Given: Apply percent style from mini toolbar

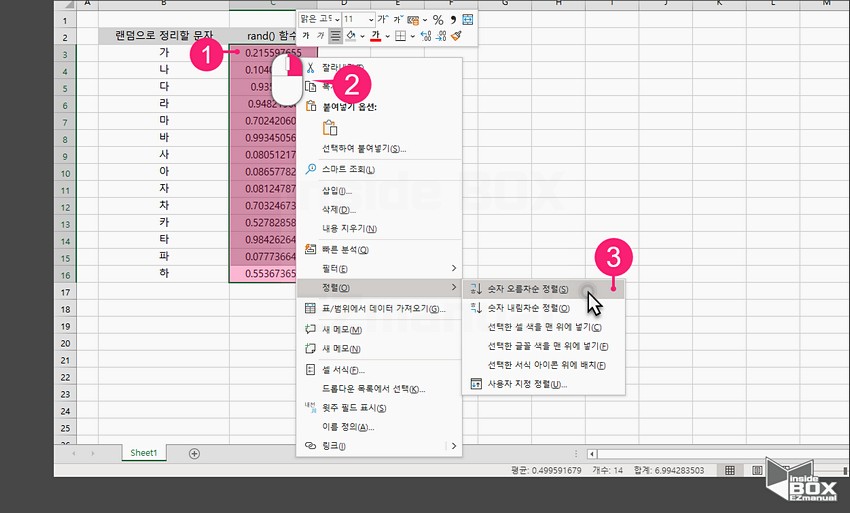Looking at the screenshot, I should point(438,20).
